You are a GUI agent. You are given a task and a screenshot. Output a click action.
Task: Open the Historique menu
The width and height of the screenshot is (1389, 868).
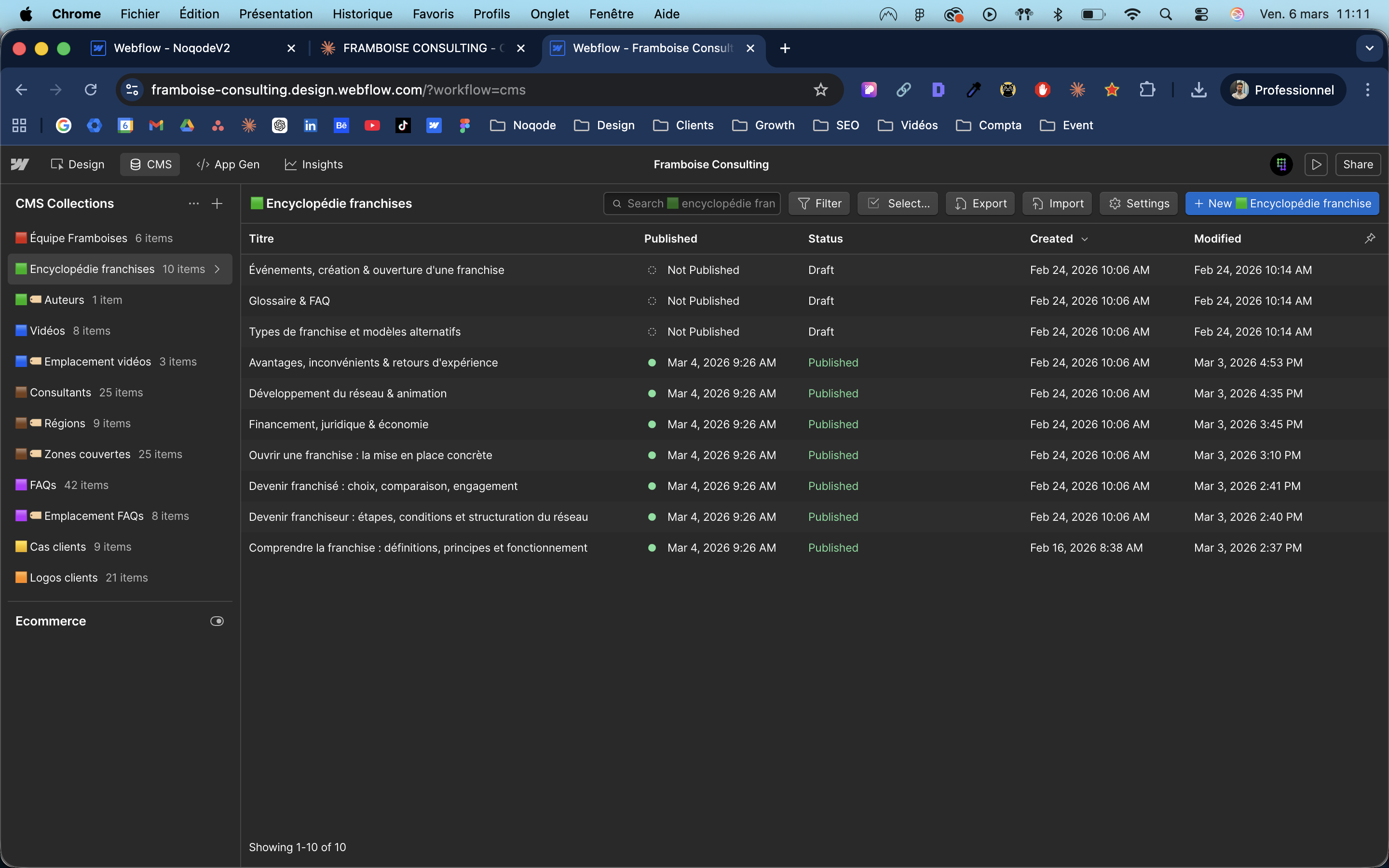pos(362,14)
